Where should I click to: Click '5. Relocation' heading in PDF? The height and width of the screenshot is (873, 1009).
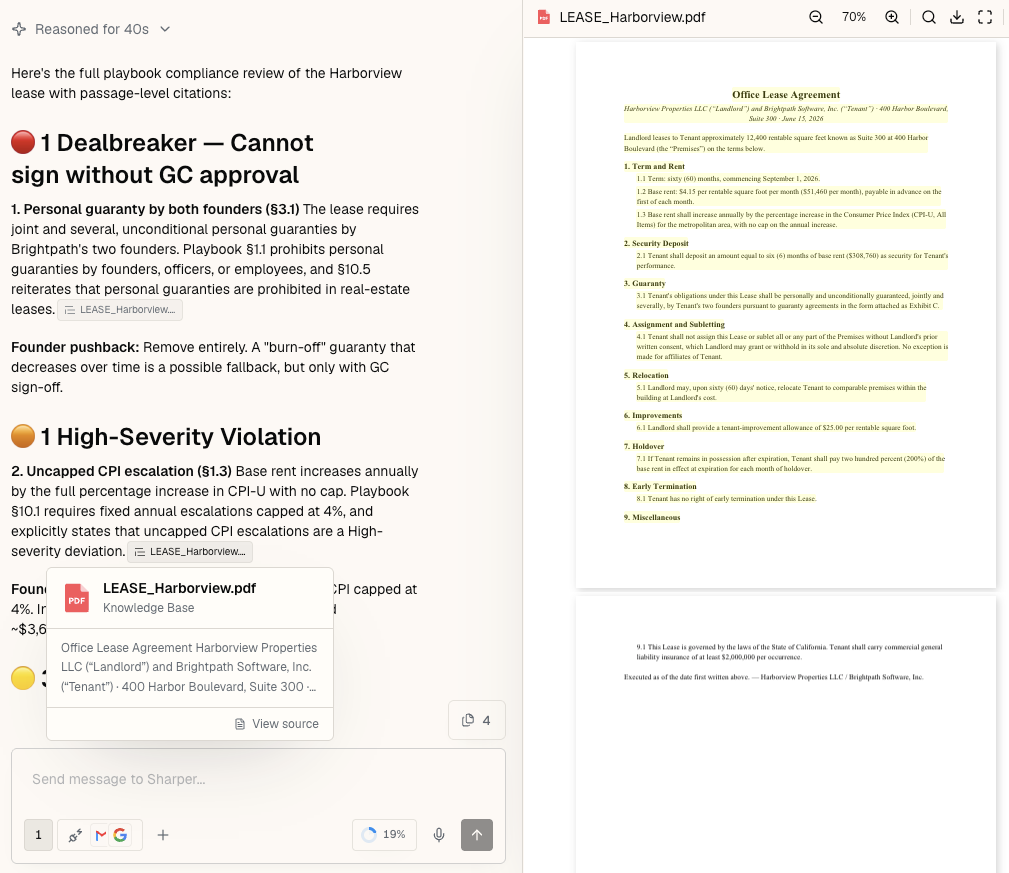tap(645, 375)
